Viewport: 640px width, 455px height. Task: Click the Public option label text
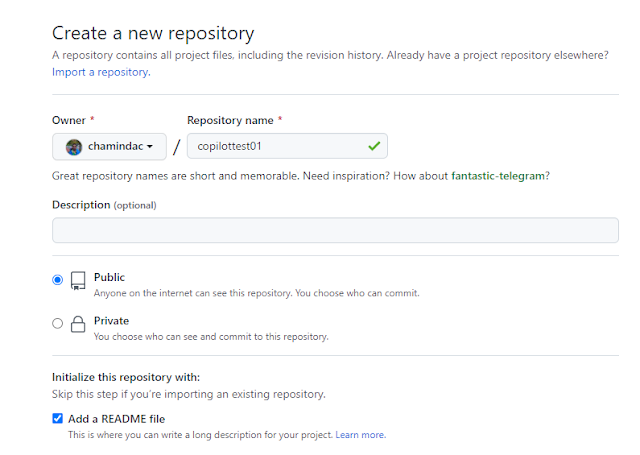tap(109, 277)
